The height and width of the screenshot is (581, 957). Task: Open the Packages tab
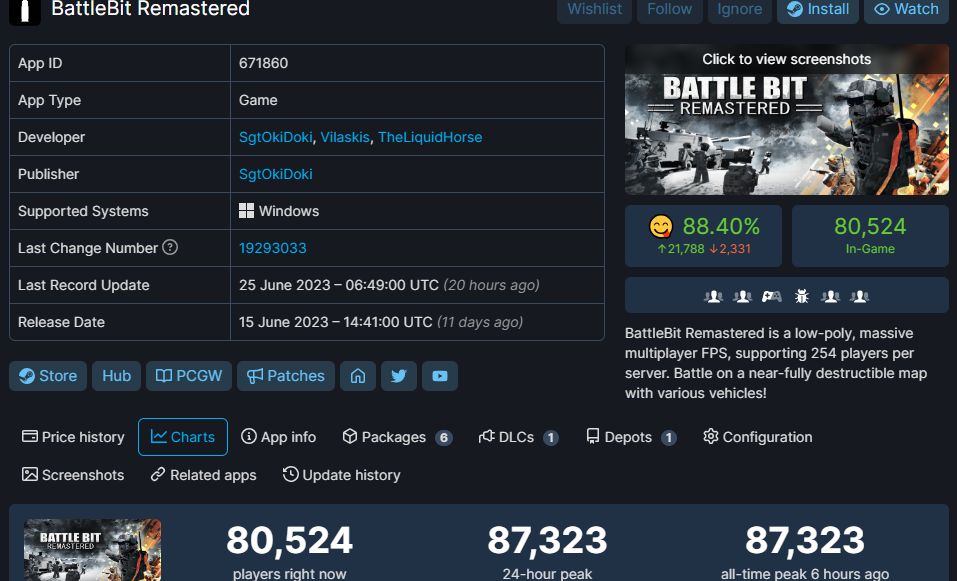[x=397, y=437]
